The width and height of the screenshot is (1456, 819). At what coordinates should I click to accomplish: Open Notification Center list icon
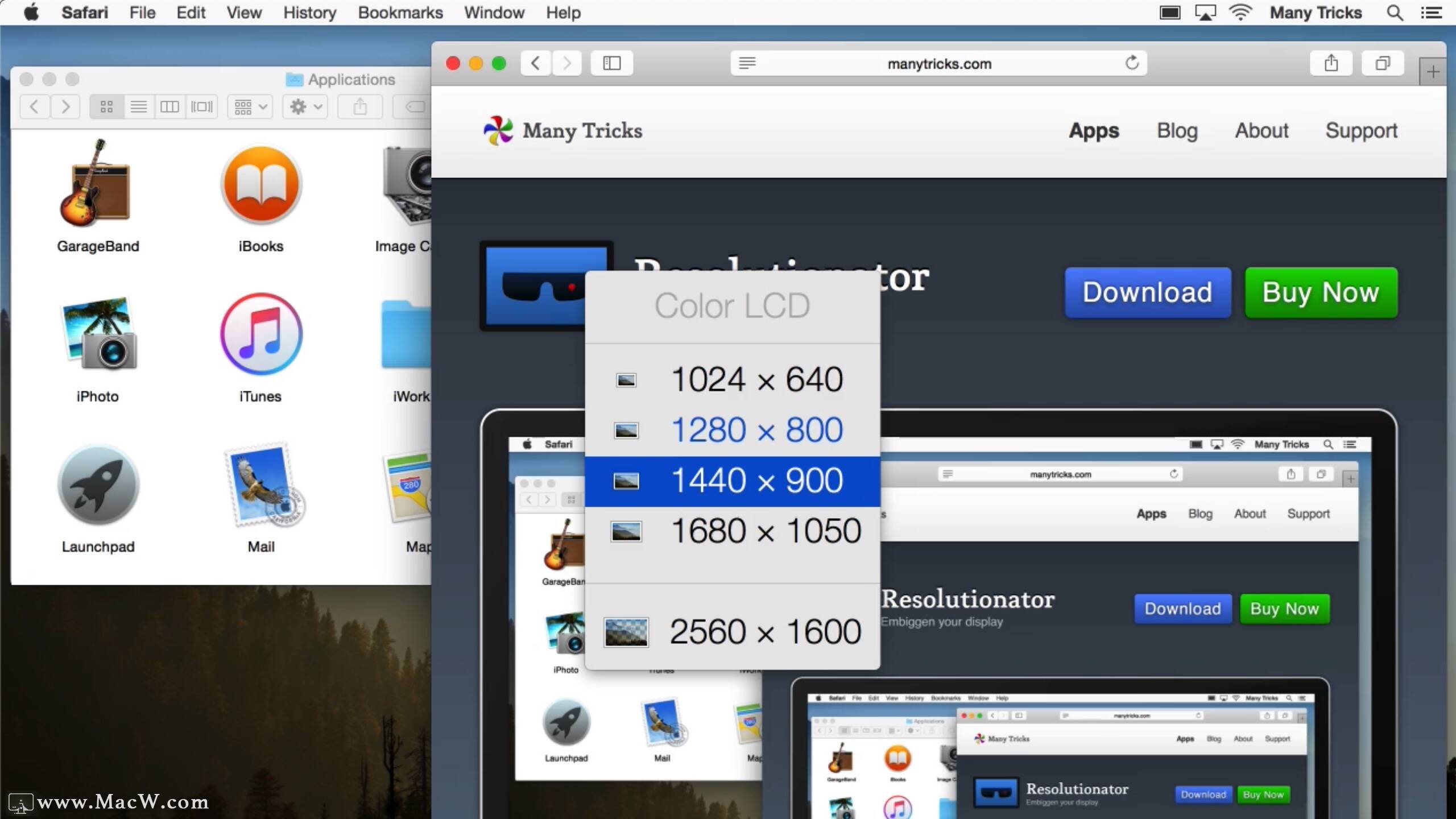click(x=1431, y=13)
